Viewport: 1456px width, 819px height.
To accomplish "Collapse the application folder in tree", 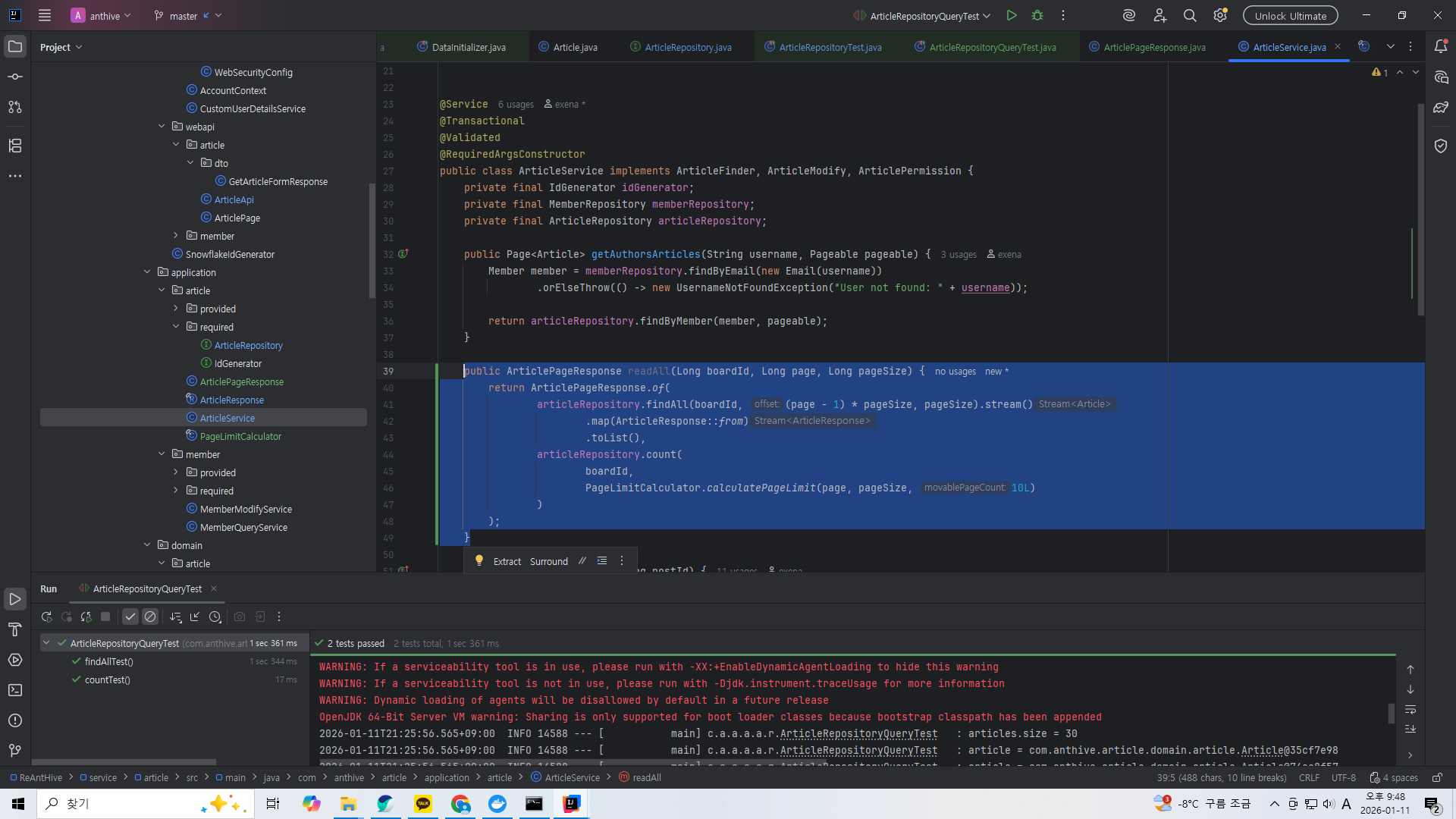I will point(147,272).
